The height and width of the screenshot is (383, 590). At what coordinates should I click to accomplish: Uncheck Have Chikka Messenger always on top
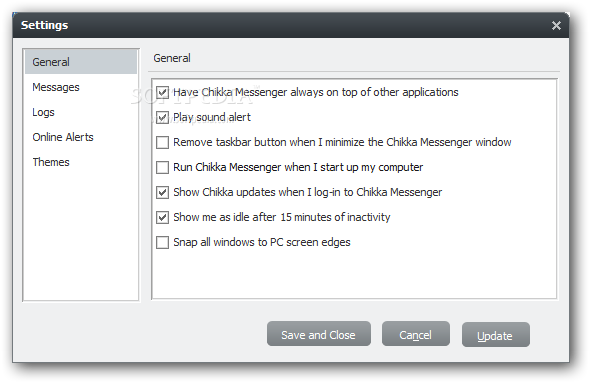point(163,92)
